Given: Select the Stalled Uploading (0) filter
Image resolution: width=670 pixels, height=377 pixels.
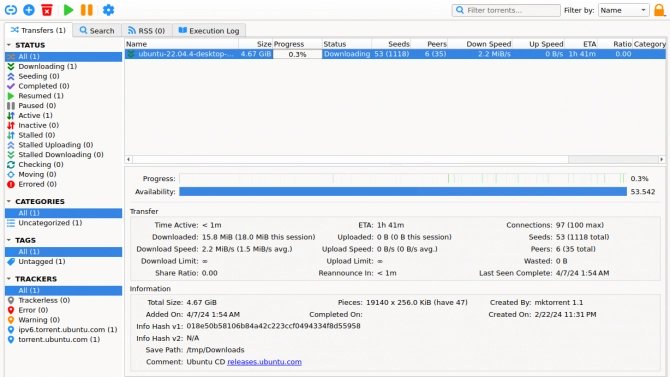Looking at the screenshot, I should pyautogui.click(x=63, y=145).
